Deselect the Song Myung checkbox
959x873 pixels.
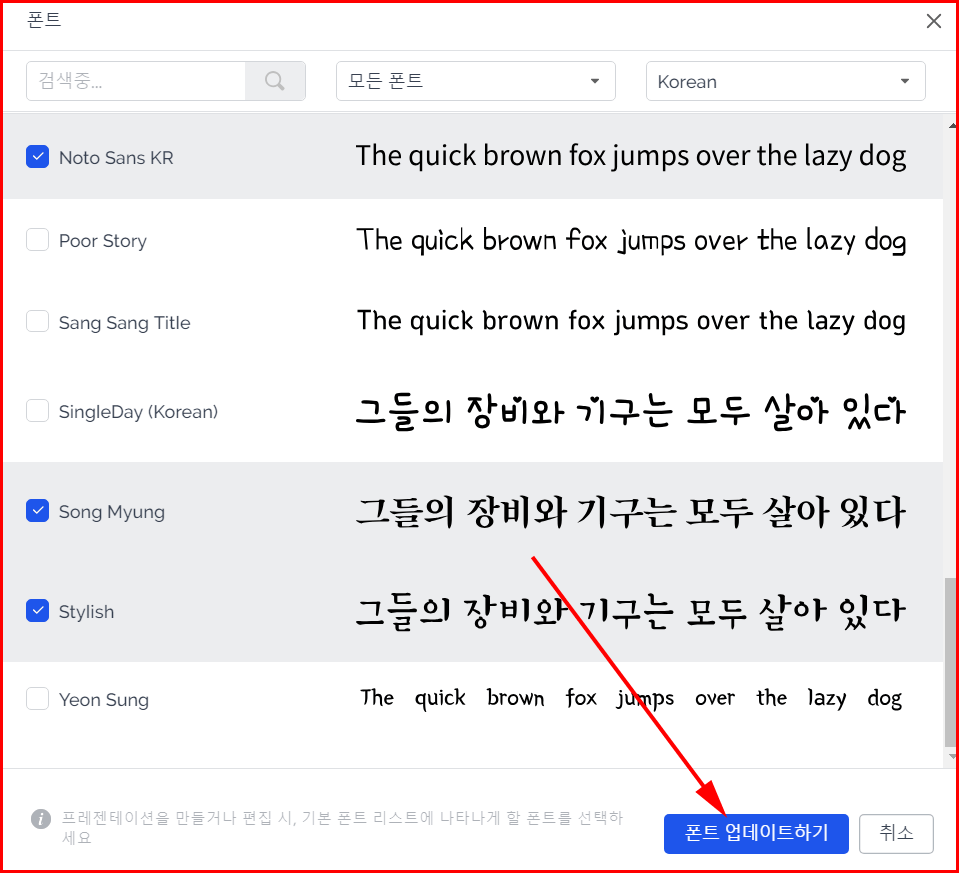pyautogui.click(x=37, y=510)
